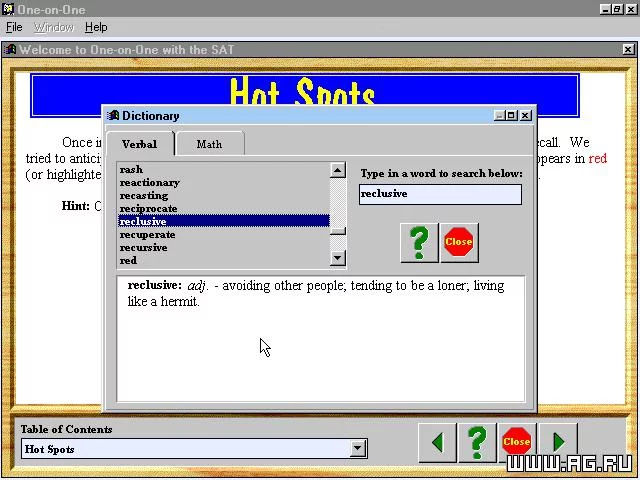Click the One-on-One application title bar icon
Viewport: 640px width, 480px height.
(x=8, y=9)
